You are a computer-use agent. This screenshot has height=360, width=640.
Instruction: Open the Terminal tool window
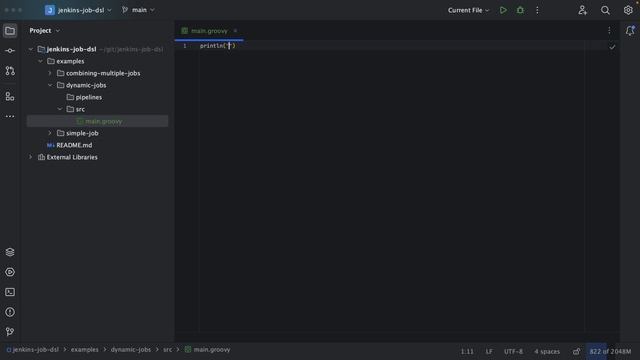pos(10,292)
